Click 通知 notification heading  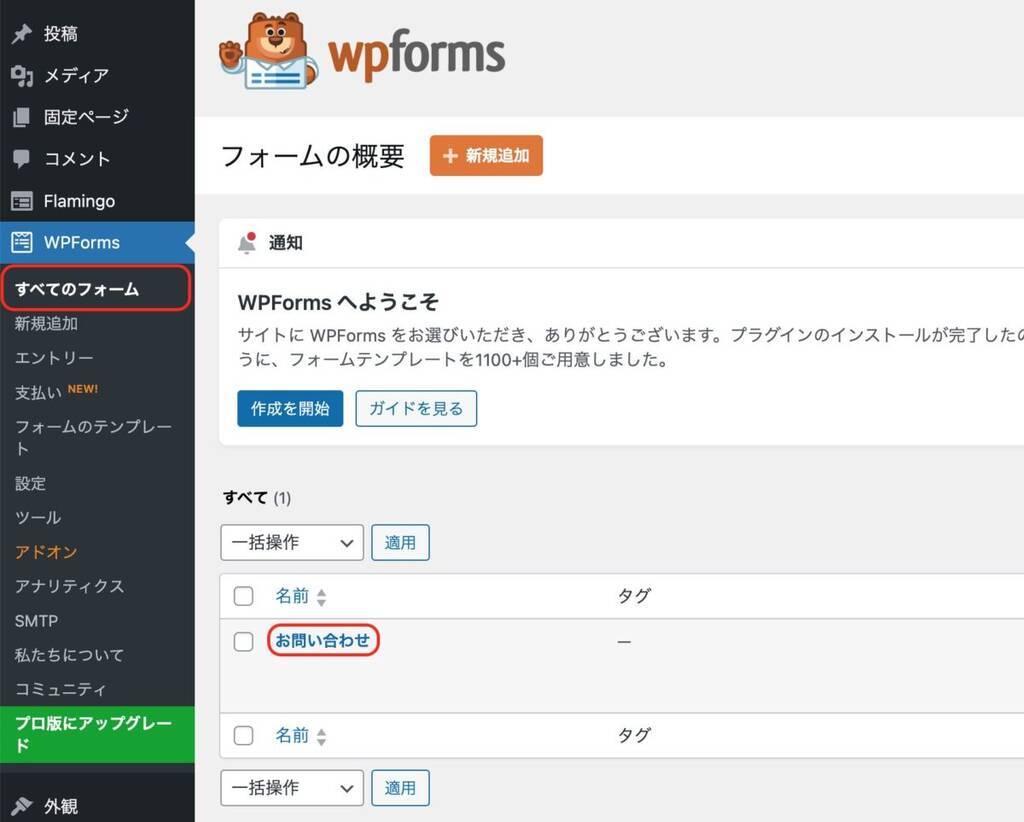point(285,243)
